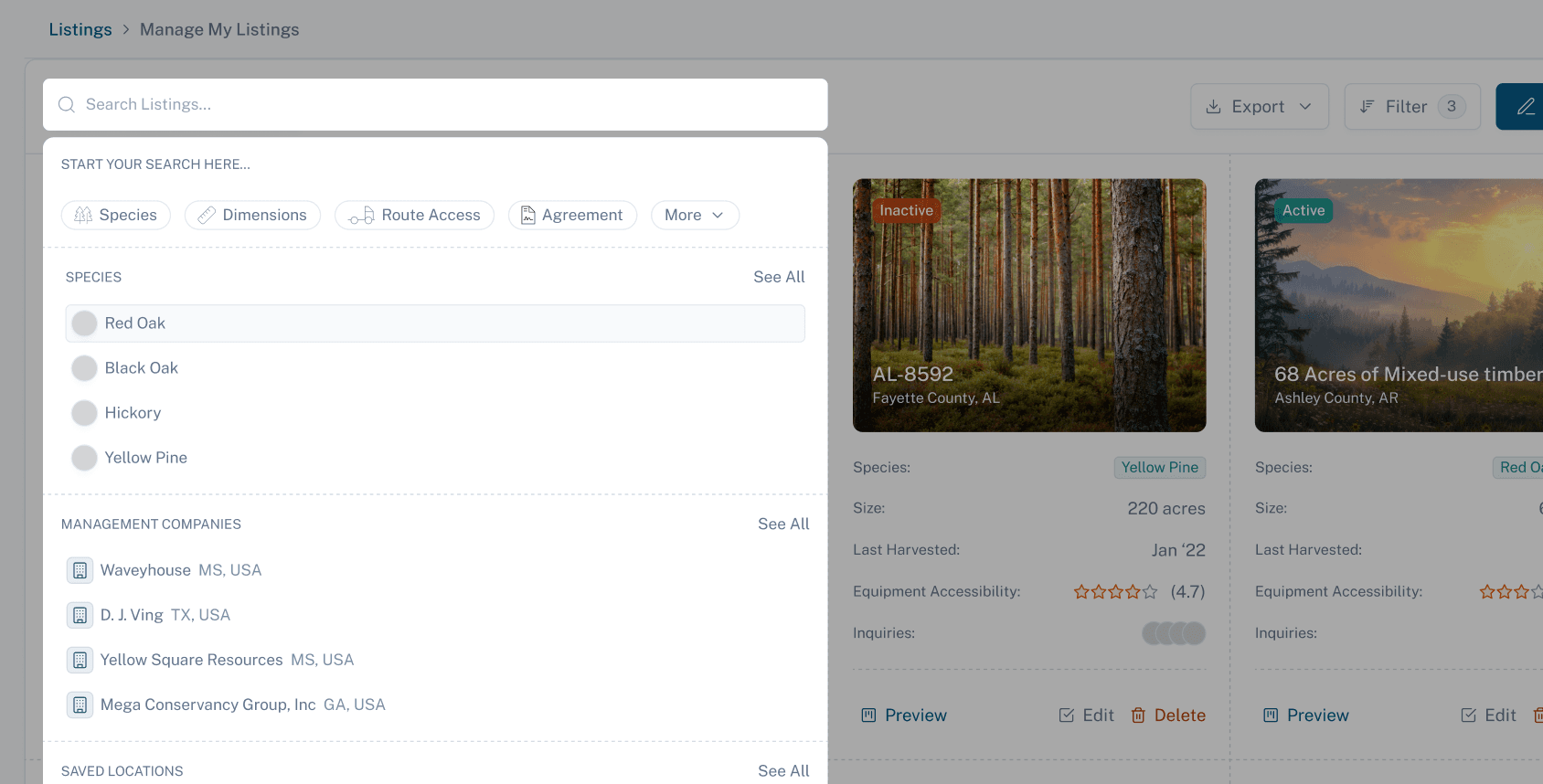Choose the Route Access search chip
This screenshot has width=1543, height=784.
click(414, 216)
